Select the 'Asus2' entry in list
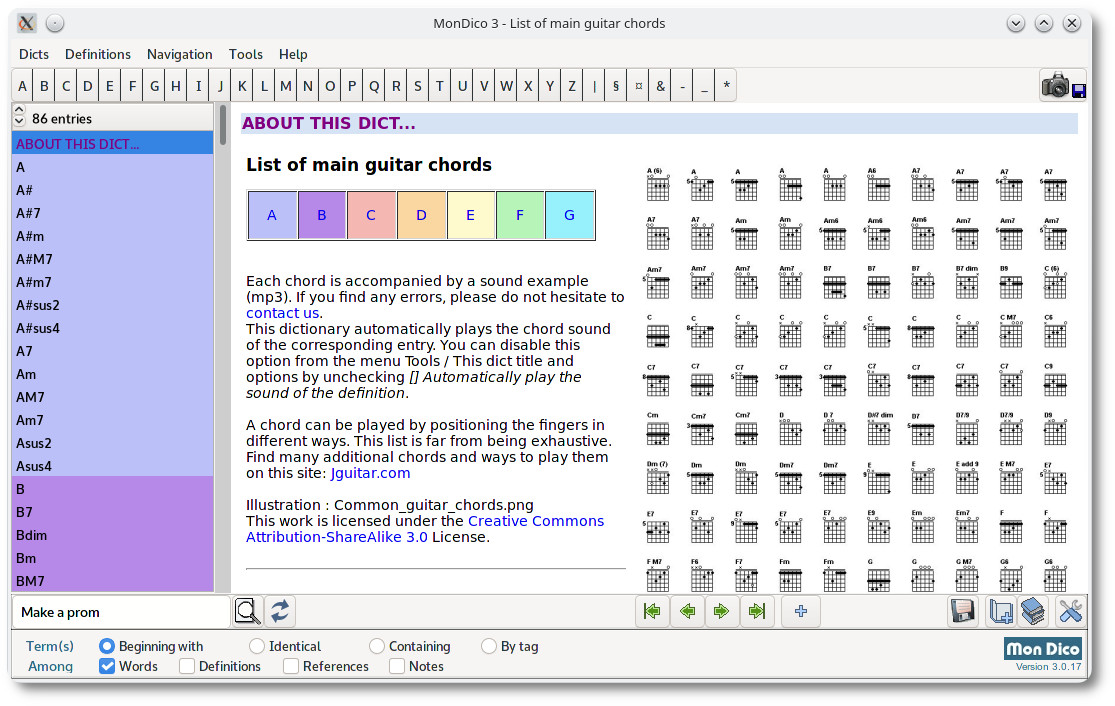 [112, 443]
